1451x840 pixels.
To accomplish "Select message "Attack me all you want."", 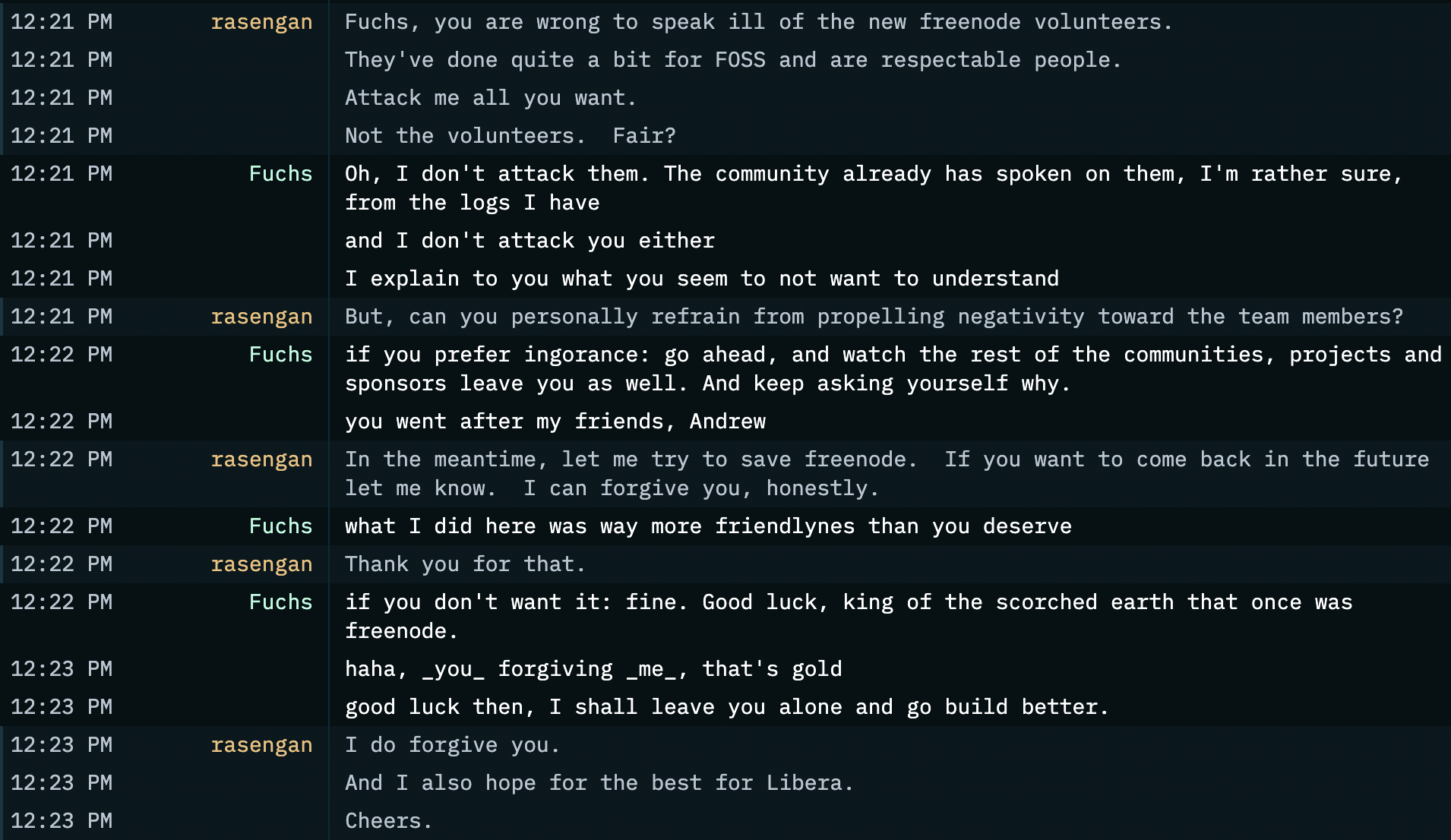I will click(x=490, y=98).
